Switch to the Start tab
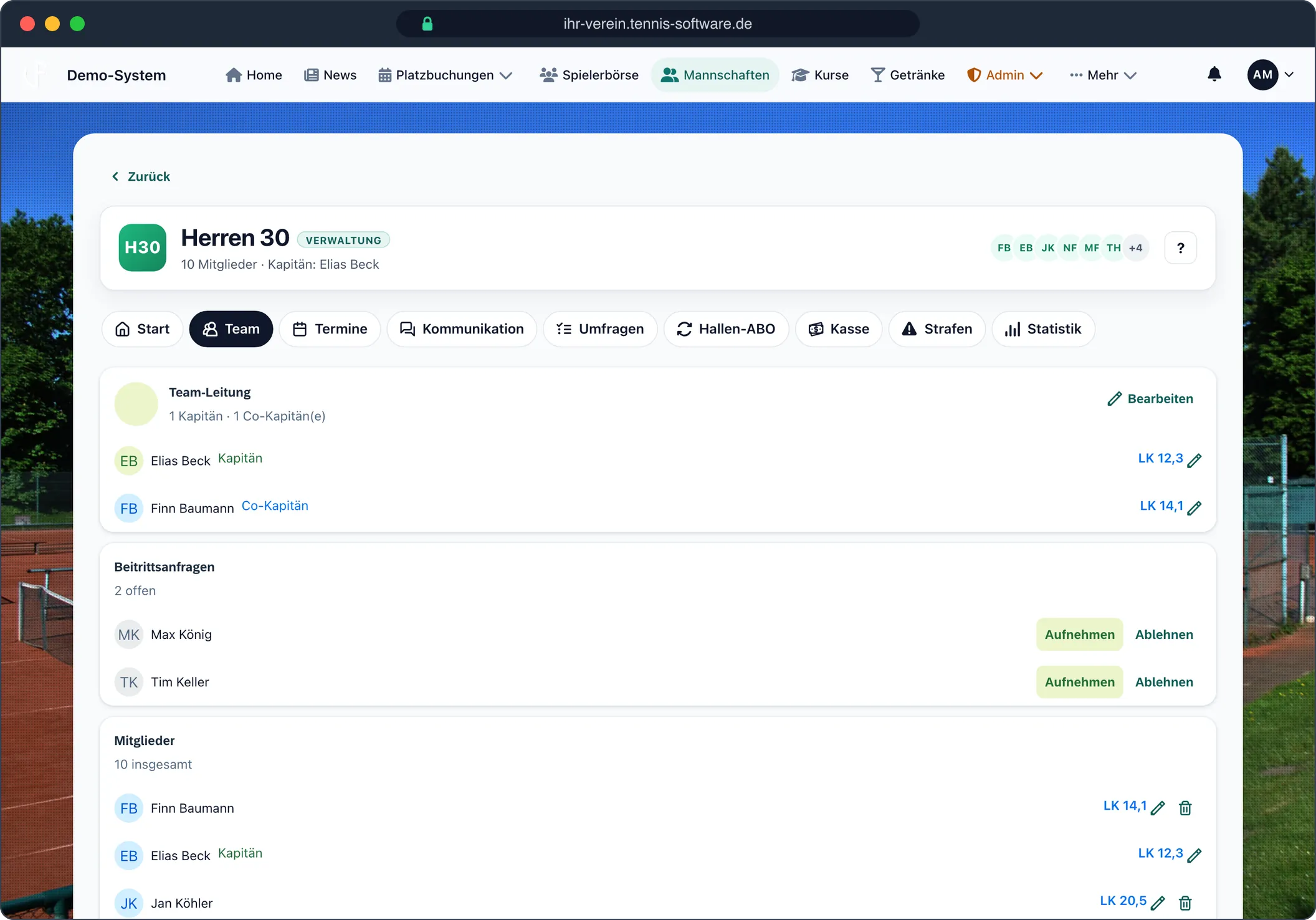The width and height of the screenshot is (1316, 920). pyautogui.click(x=142, y=329)
